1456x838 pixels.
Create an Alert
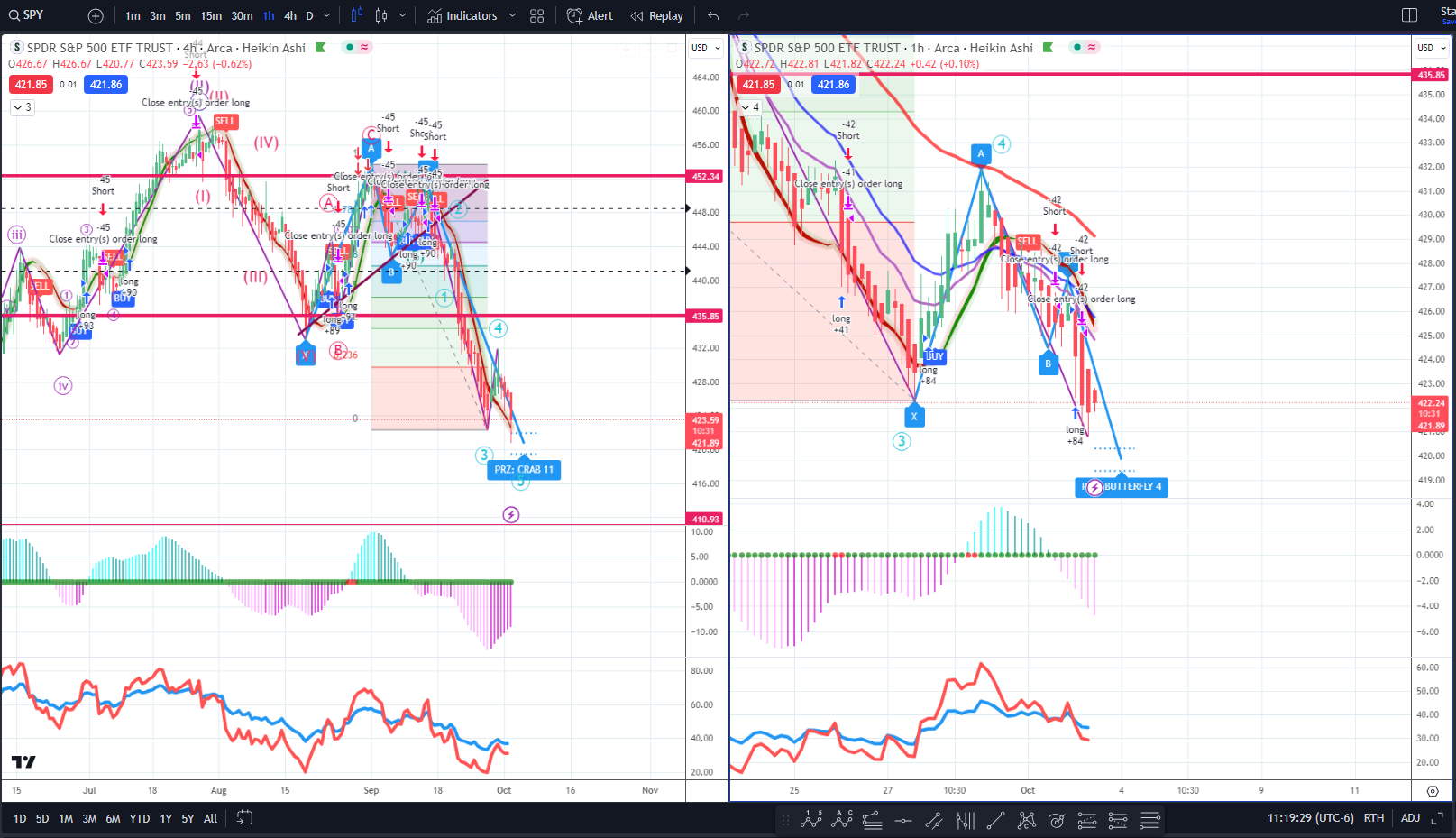(590, 16)
